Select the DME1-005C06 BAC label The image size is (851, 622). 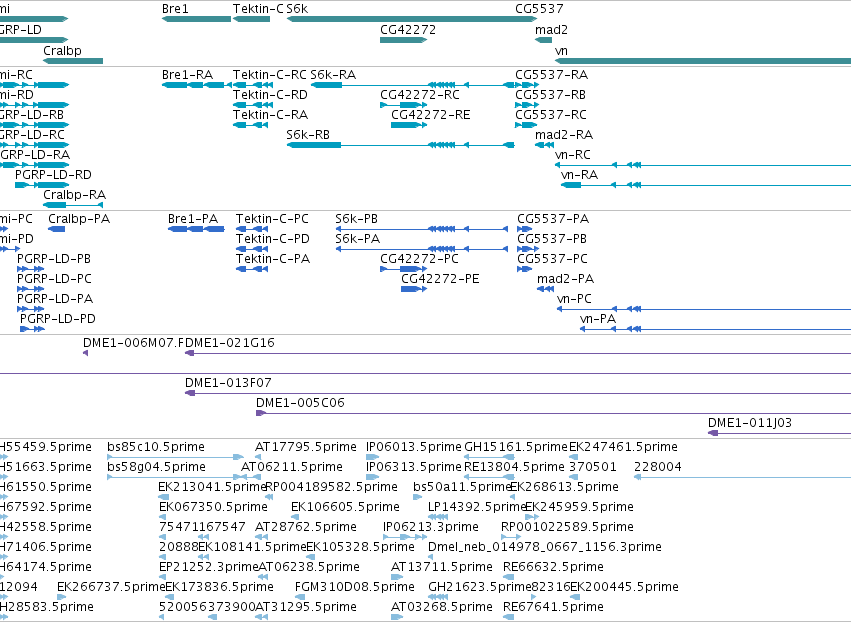(300, 403)
